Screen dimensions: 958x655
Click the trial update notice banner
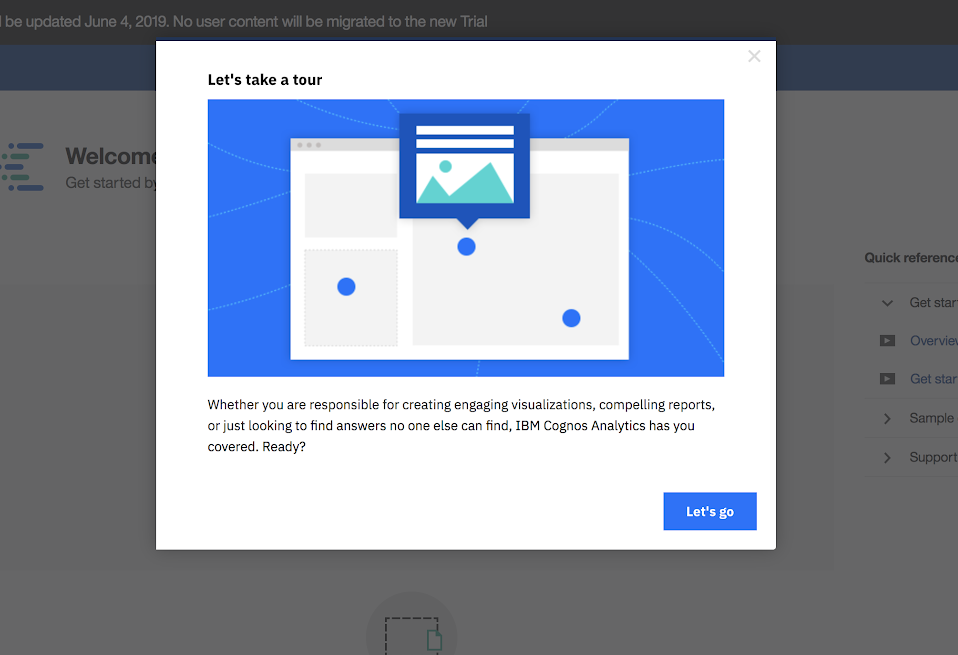point(244,22)
